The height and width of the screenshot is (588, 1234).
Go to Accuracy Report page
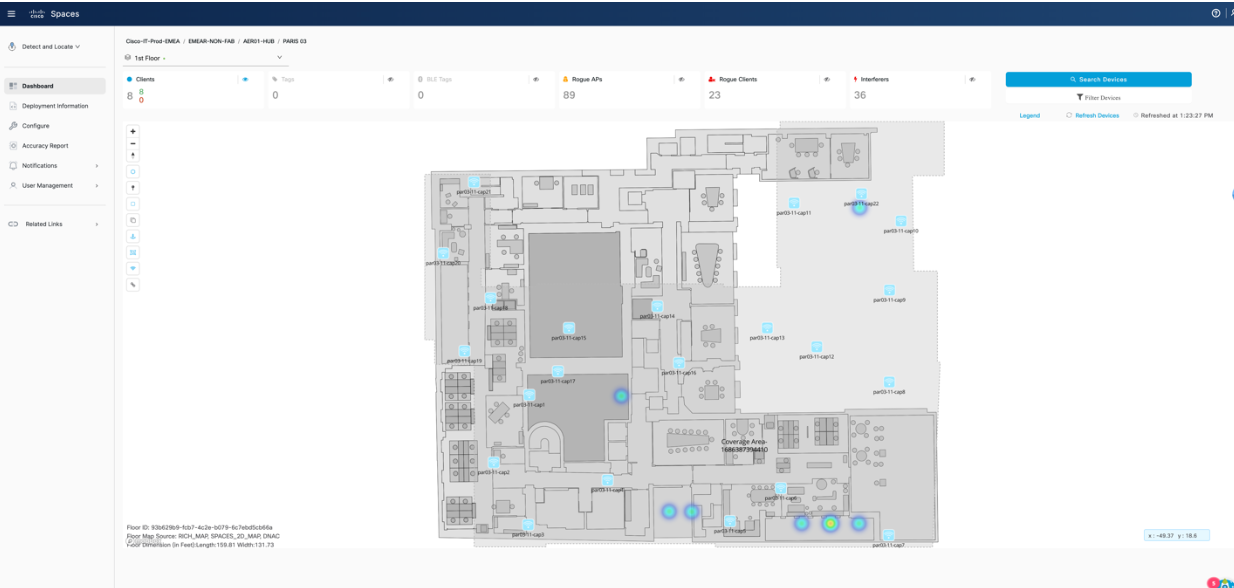(x=44, y=146)
